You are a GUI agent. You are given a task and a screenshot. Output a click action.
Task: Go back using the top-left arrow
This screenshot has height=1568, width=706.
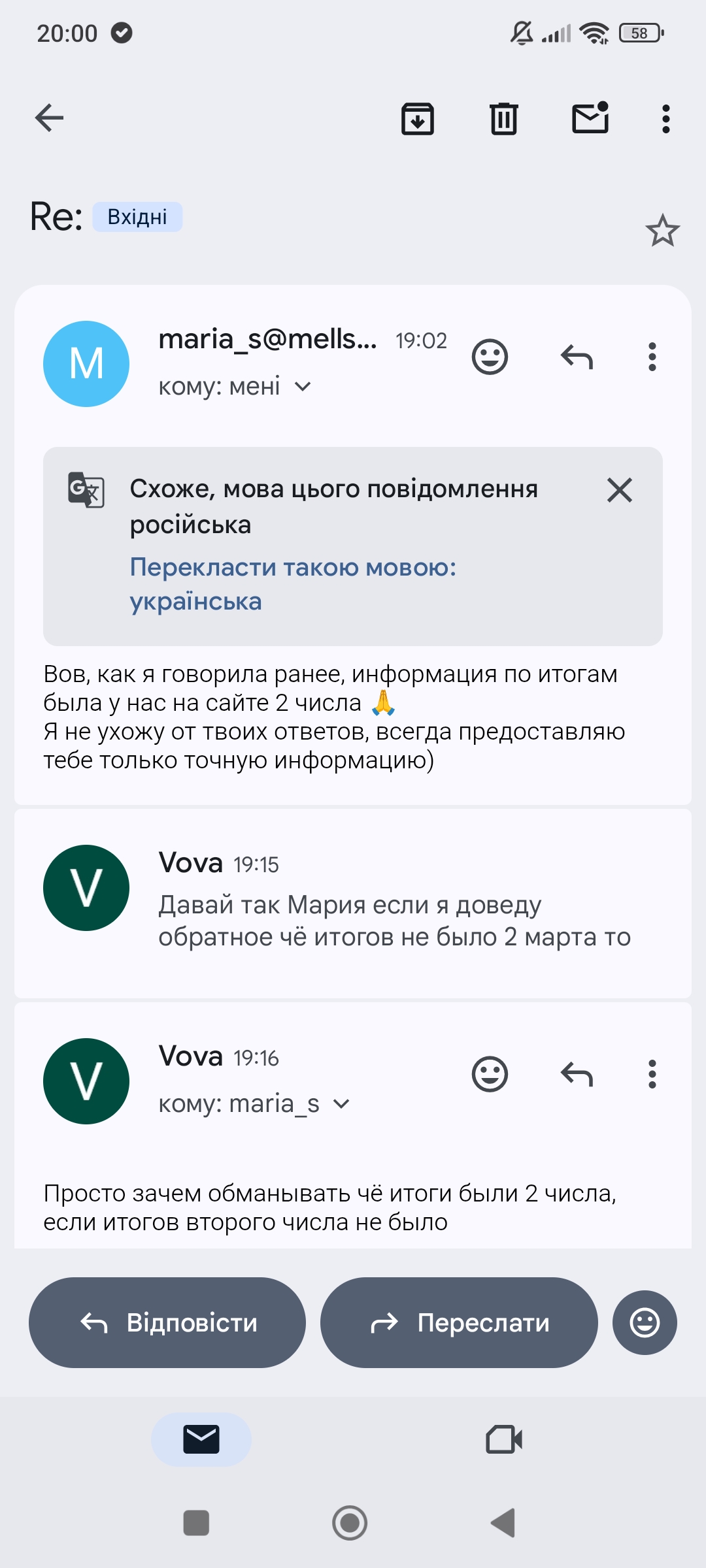tap(49, 118)
